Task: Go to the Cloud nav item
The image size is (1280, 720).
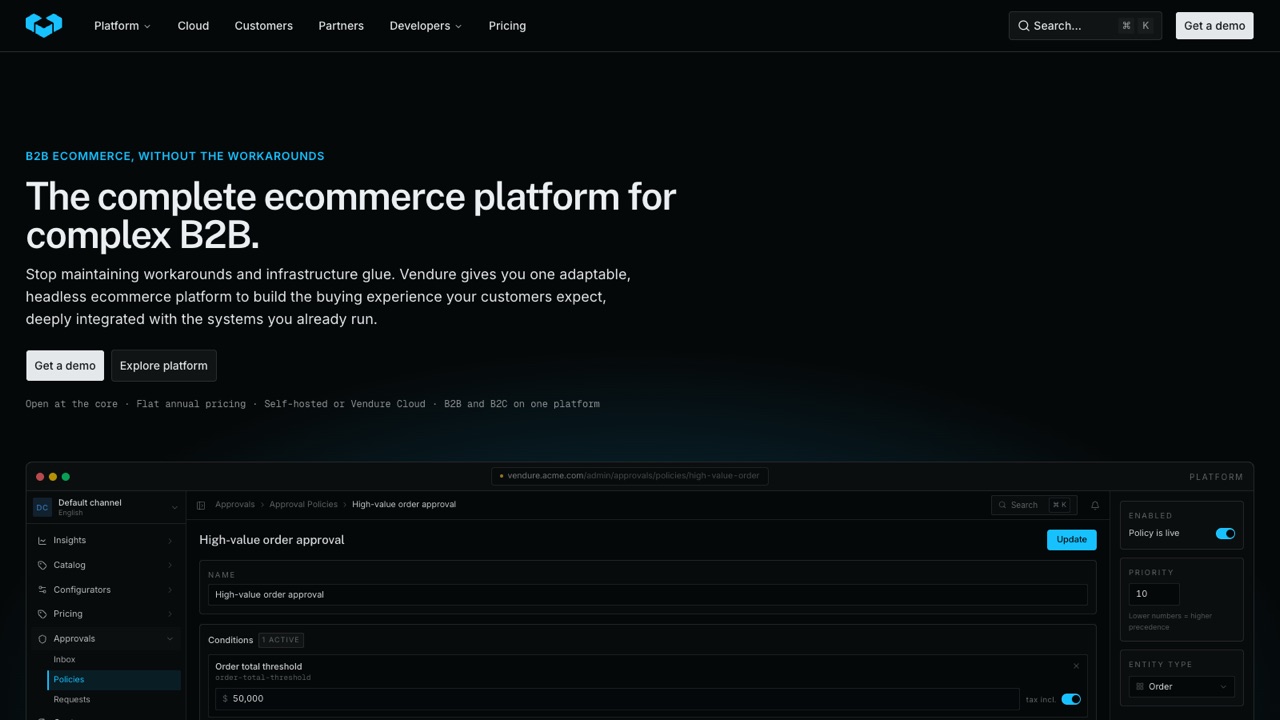Action: coord(193,26)
